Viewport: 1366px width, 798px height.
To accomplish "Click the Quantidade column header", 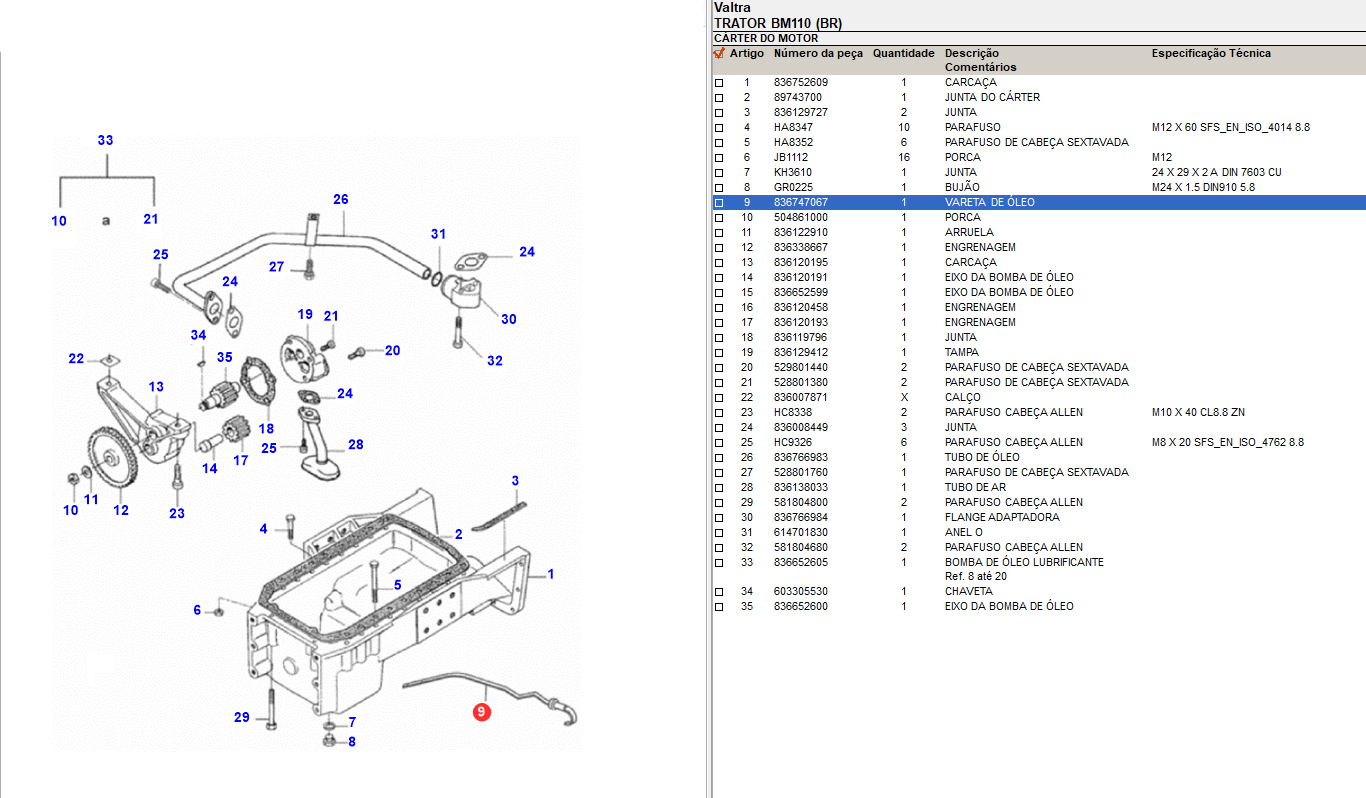I will 903,53.
